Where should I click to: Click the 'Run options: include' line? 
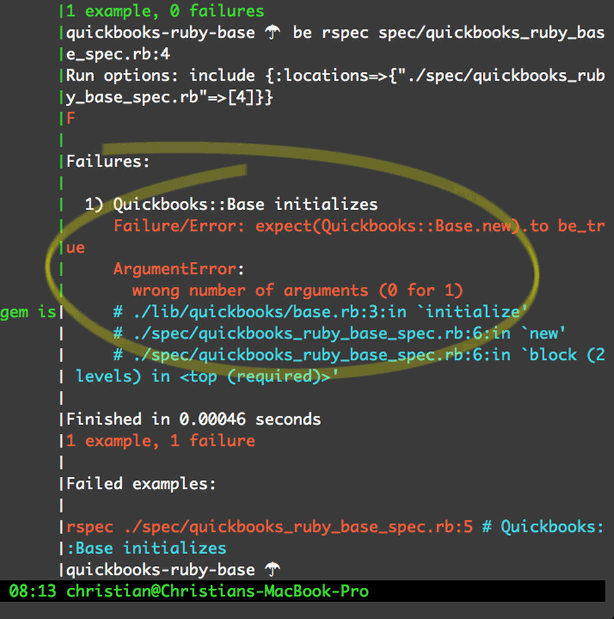[x=335, y=75]
